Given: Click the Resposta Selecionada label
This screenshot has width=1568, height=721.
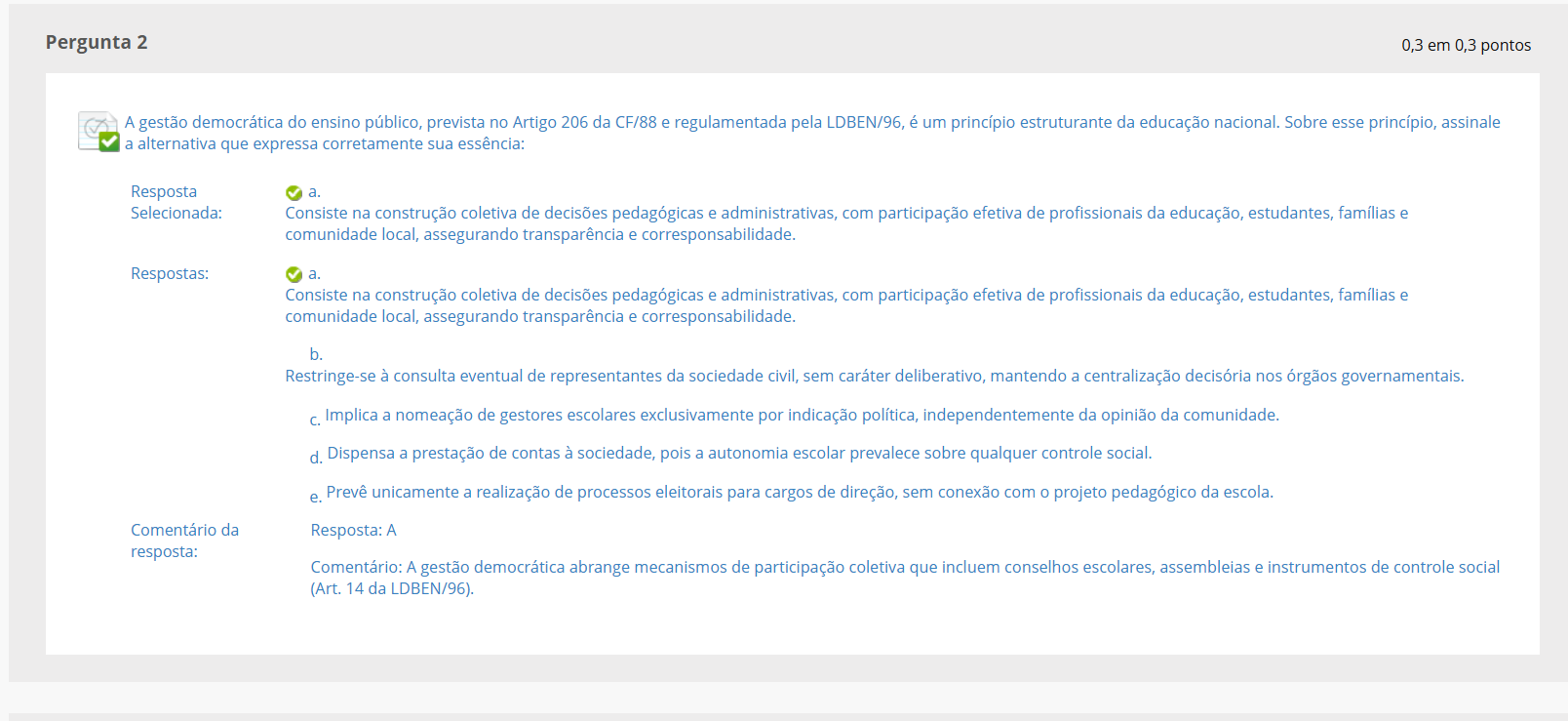Looking at the screenshot, I should tap(176, 202).
